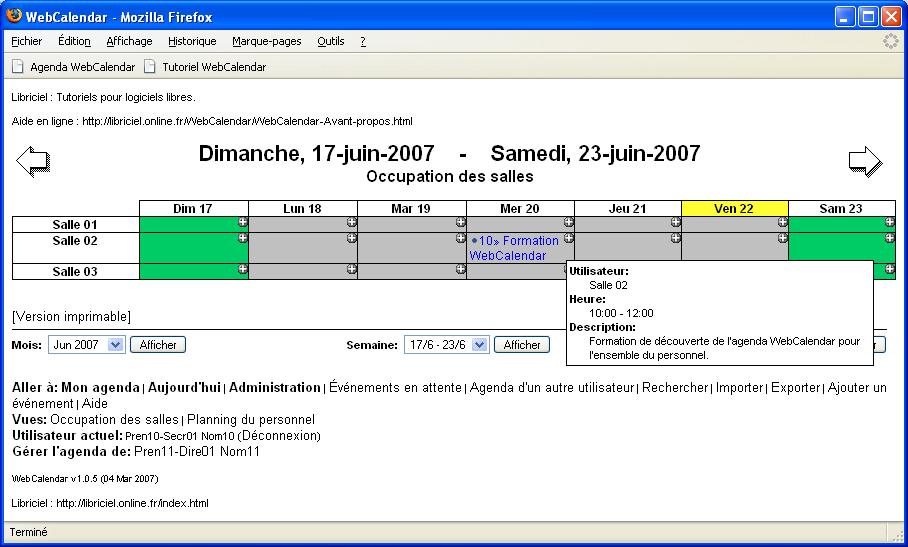Screen dimensions: 908x547
Task: Add event in Salle 03 on Sam 23
Action: (890, 269)
